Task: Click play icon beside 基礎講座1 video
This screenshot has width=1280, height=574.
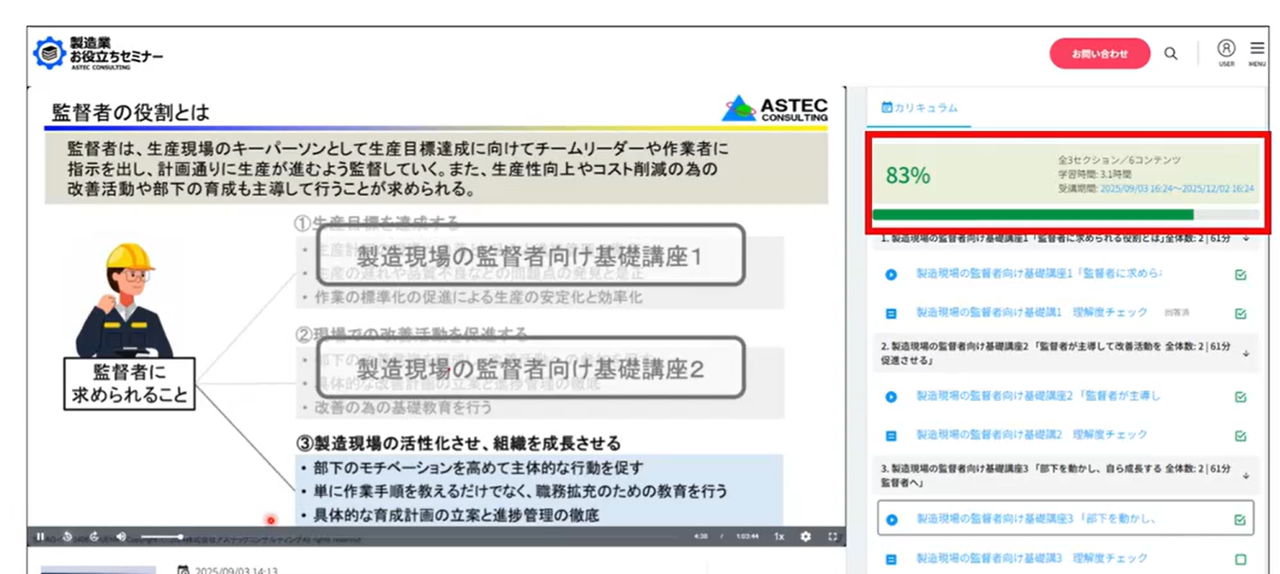Action: point(891,274)
